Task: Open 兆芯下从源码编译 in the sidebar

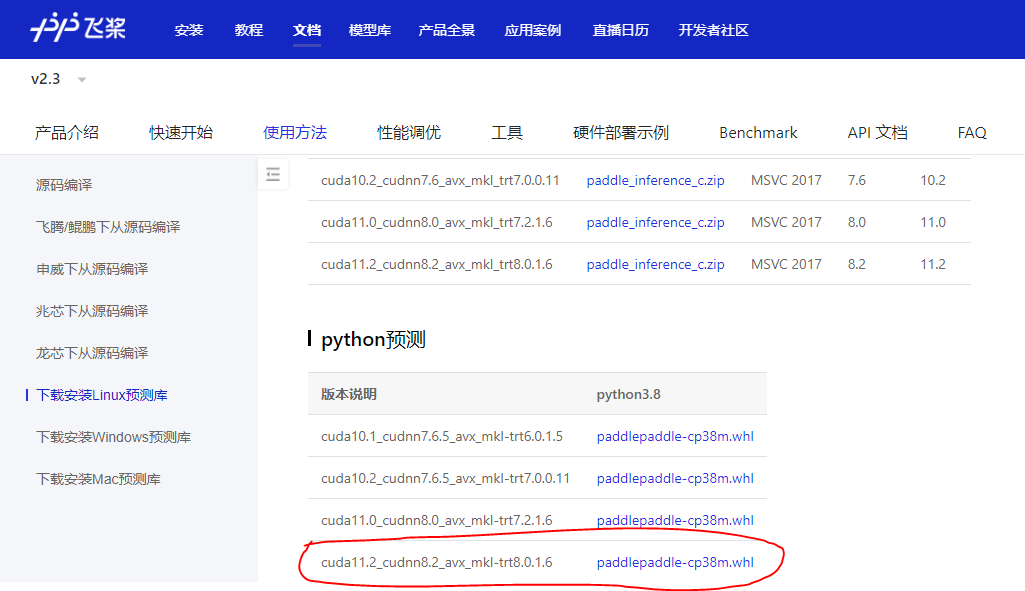Action: [92, 311]
